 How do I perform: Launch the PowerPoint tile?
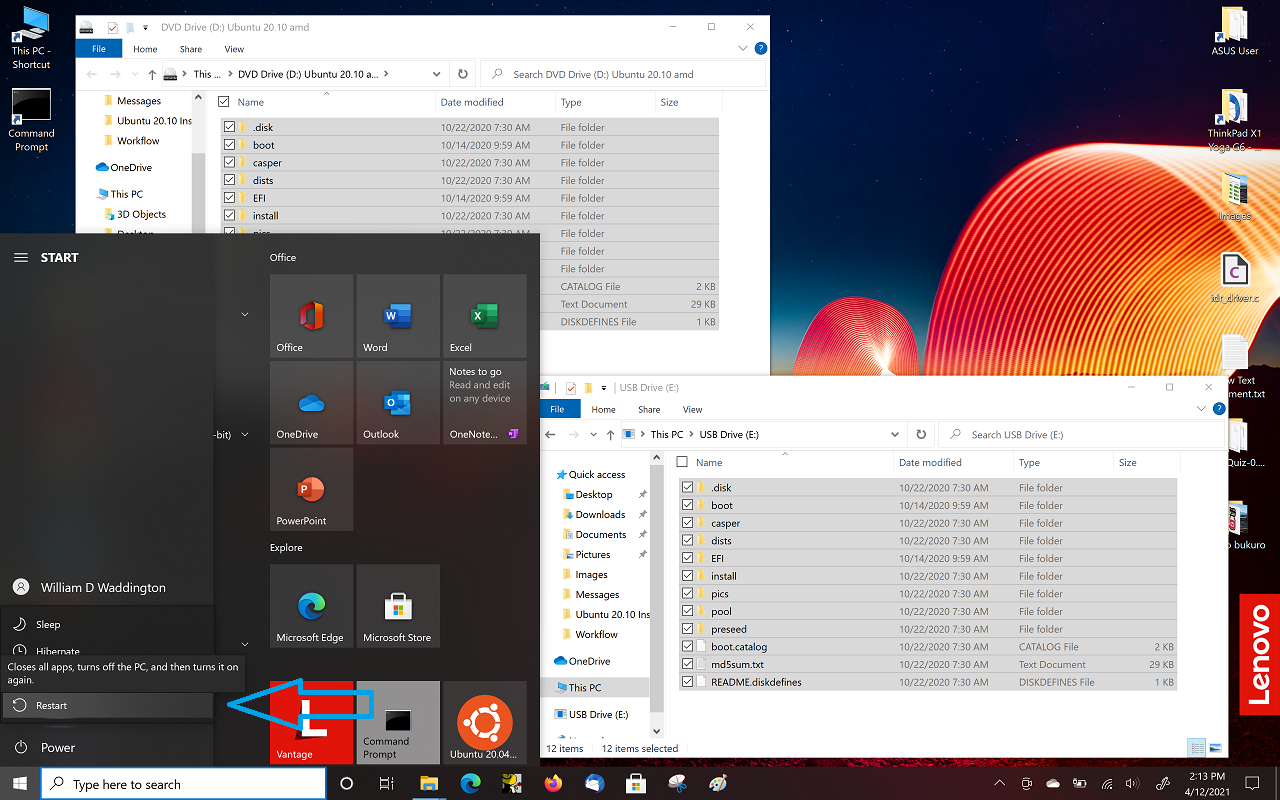[x=311, y=489]
